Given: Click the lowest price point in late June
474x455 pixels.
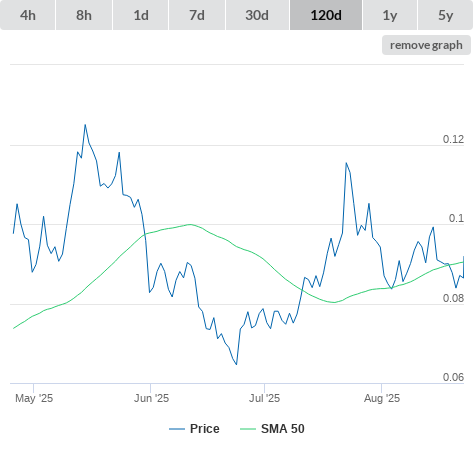Looking at the screenshot, I should [236, 364].
